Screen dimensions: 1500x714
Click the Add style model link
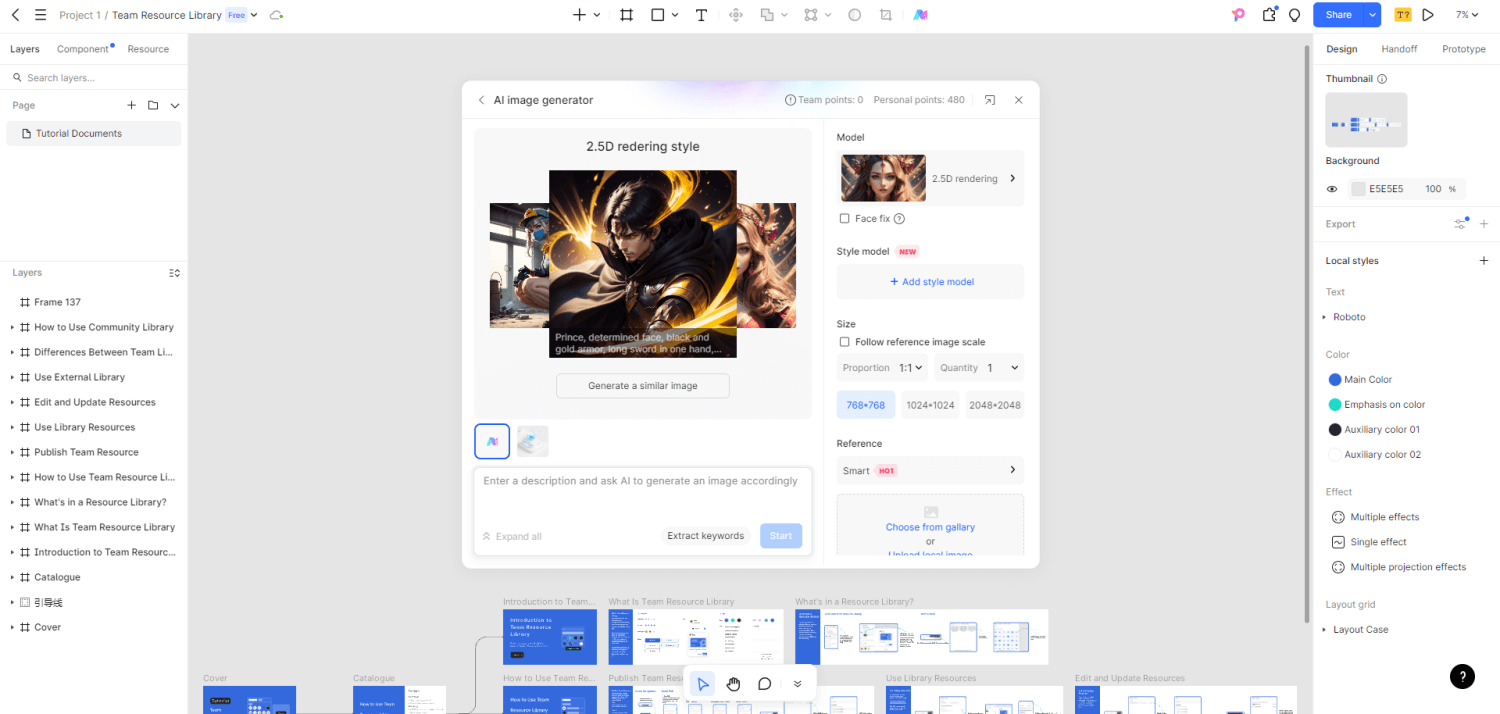pos(930,281)
